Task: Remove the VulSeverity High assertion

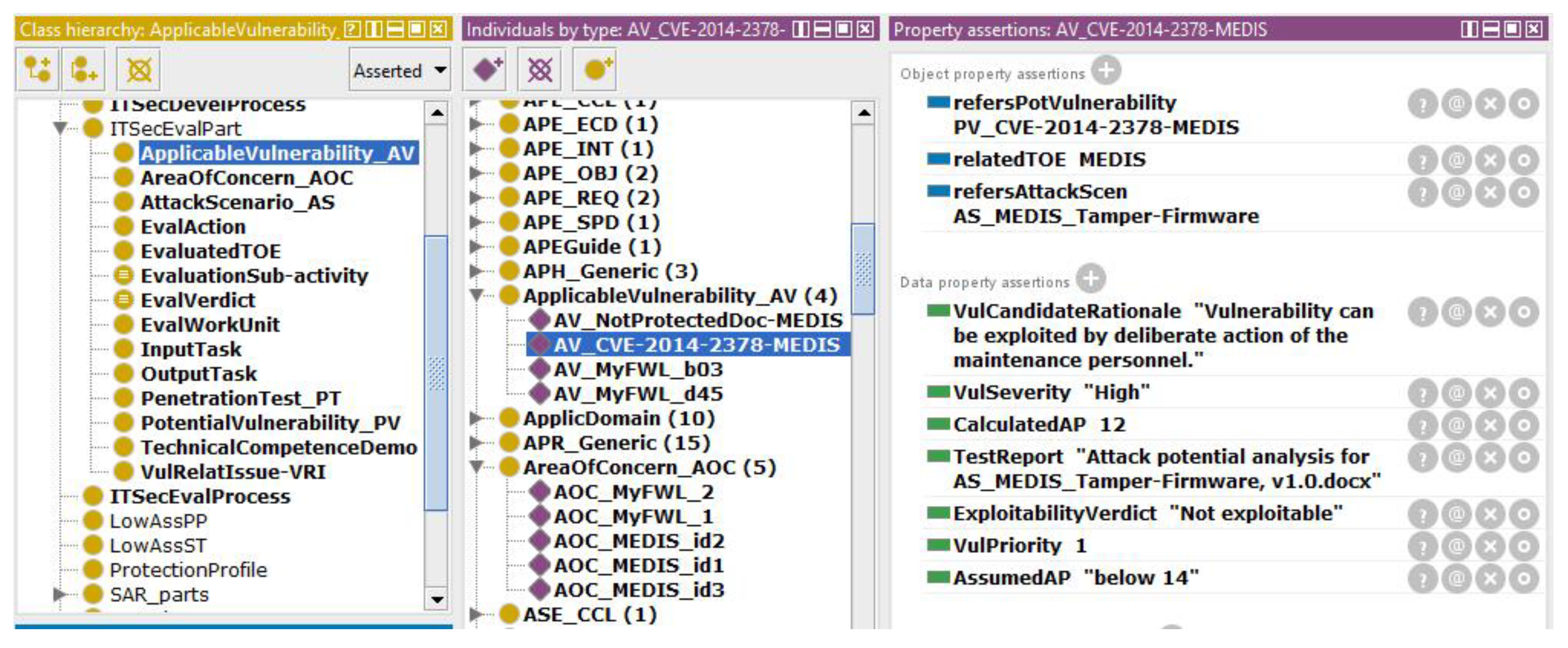Action: point(1490,393)
